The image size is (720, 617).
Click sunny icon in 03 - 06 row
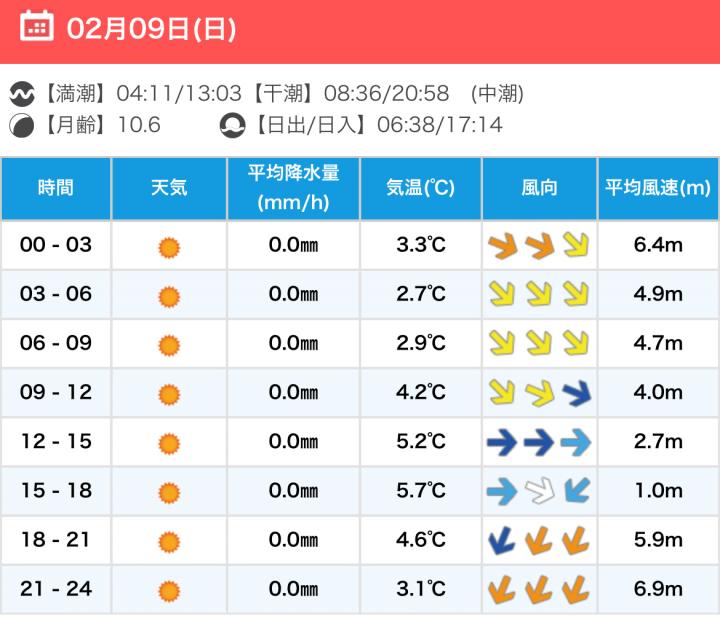click(x=169, y=297)
